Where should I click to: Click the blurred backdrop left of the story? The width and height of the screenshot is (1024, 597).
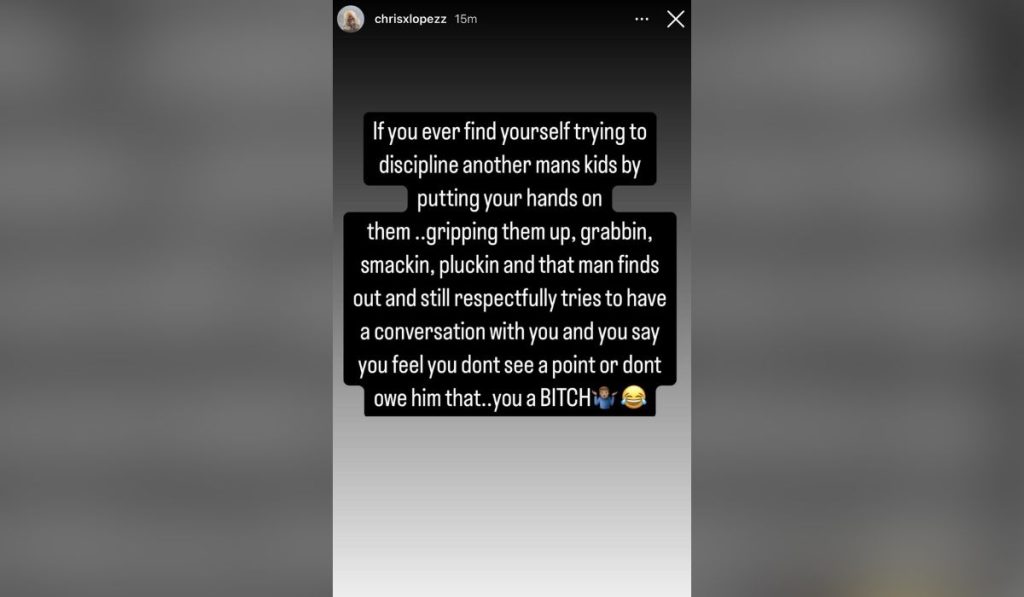coord(167,298)
